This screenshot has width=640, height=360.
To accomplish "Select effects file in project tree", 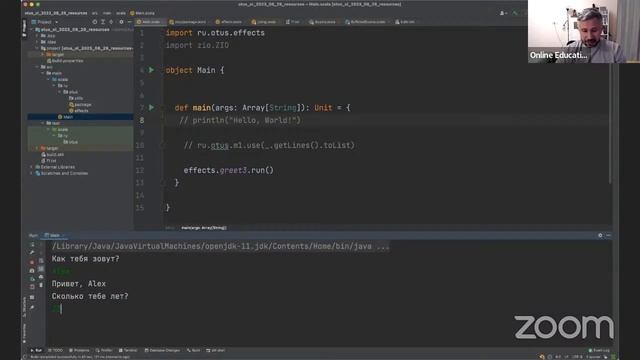I will click(79, 111).
